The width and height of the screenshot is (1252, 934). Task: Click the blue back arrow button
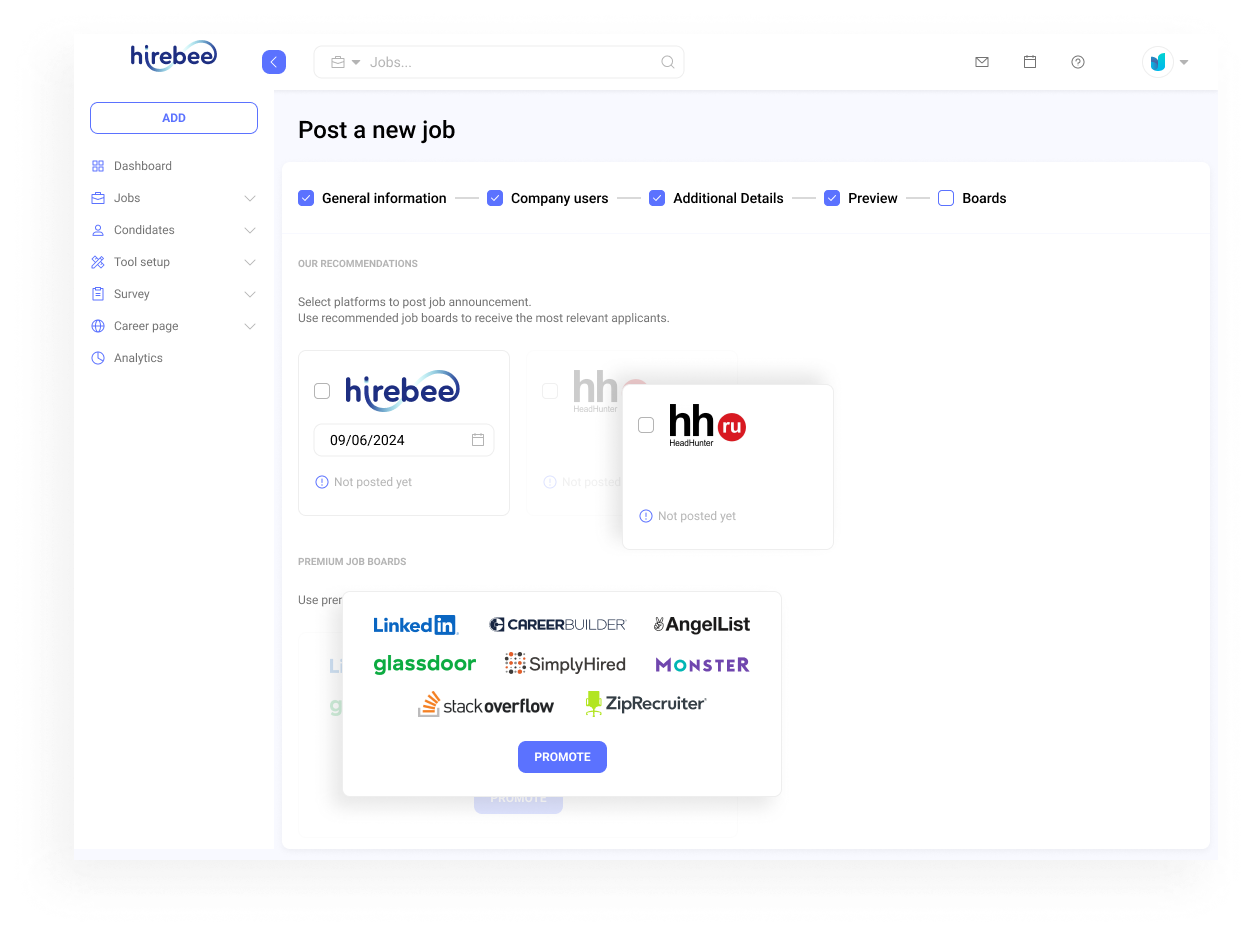[273, 61]
